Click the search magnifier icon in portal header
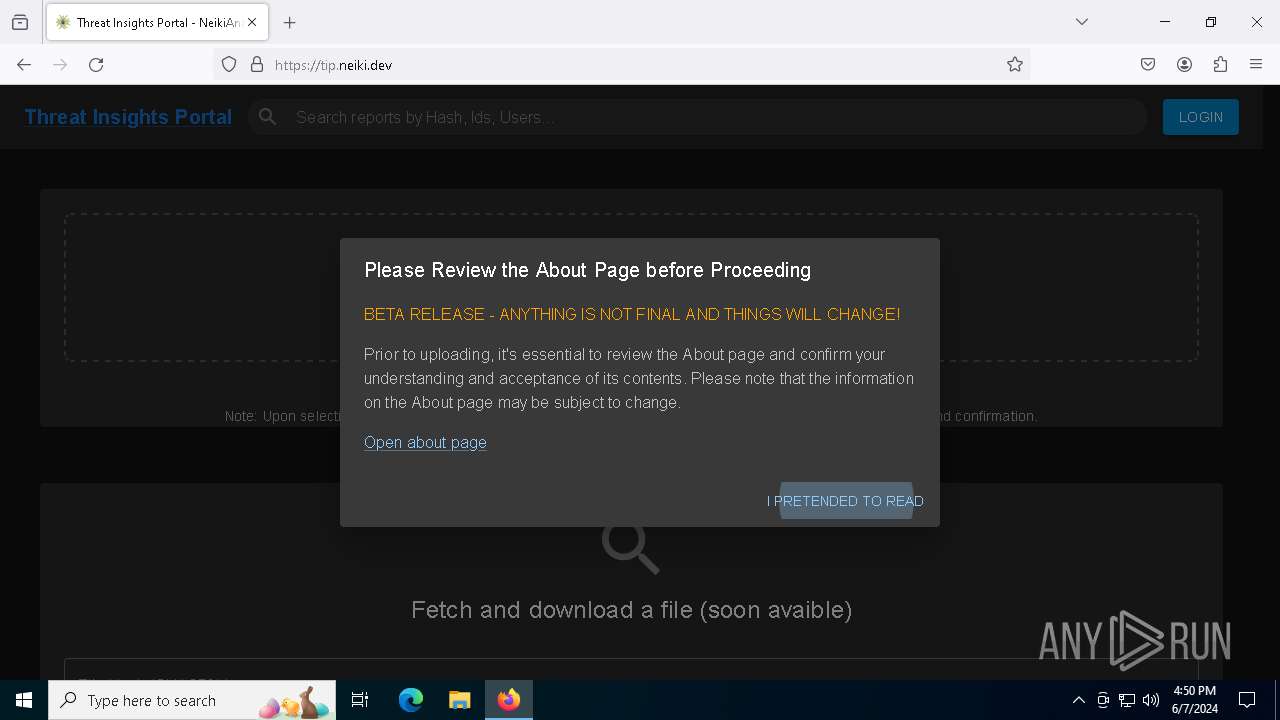 tap(267, 117)
